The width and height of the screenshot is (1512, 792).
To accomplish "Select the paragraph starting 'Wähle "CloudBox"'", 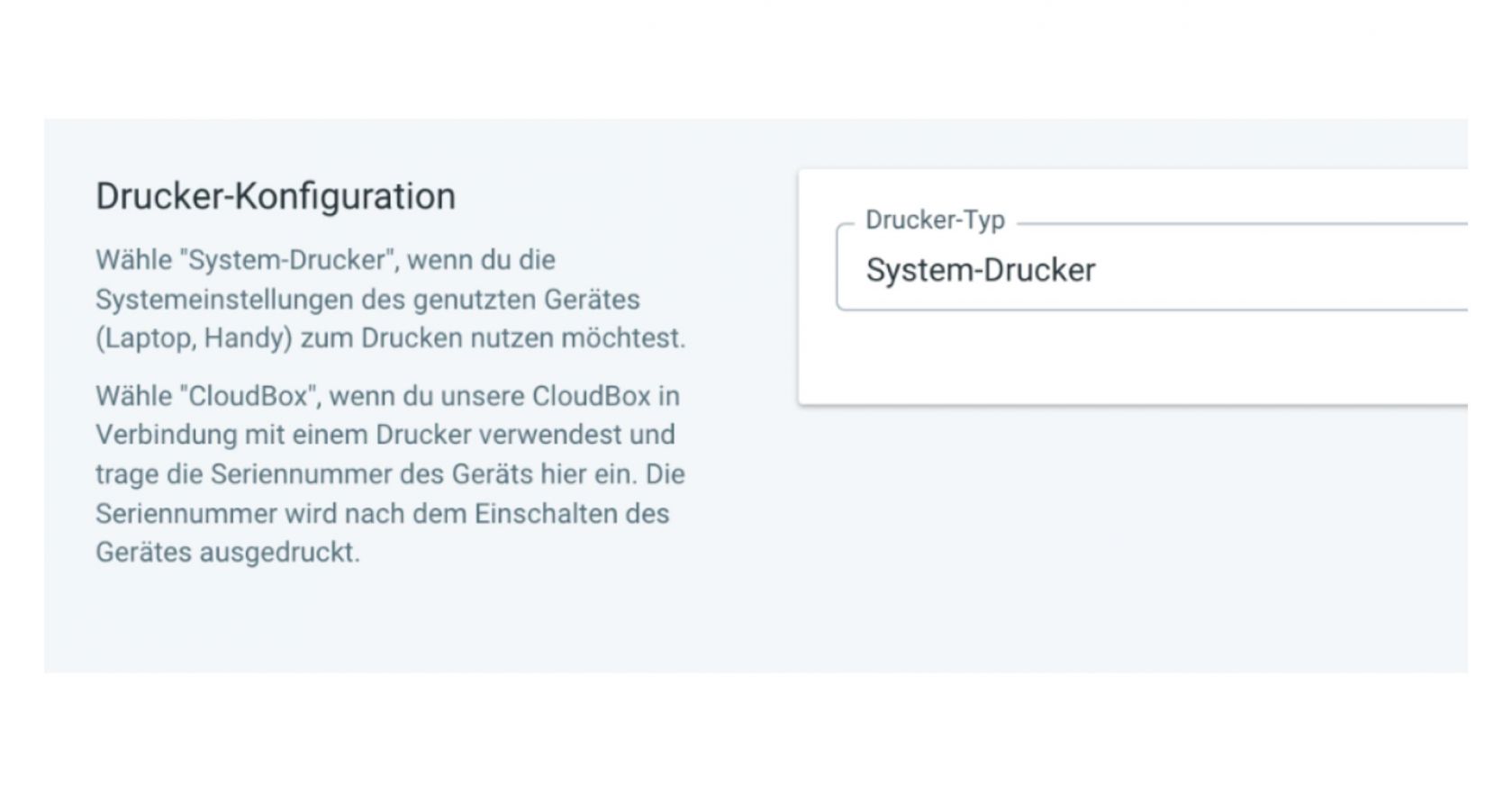I will click(x=391, y=474).
